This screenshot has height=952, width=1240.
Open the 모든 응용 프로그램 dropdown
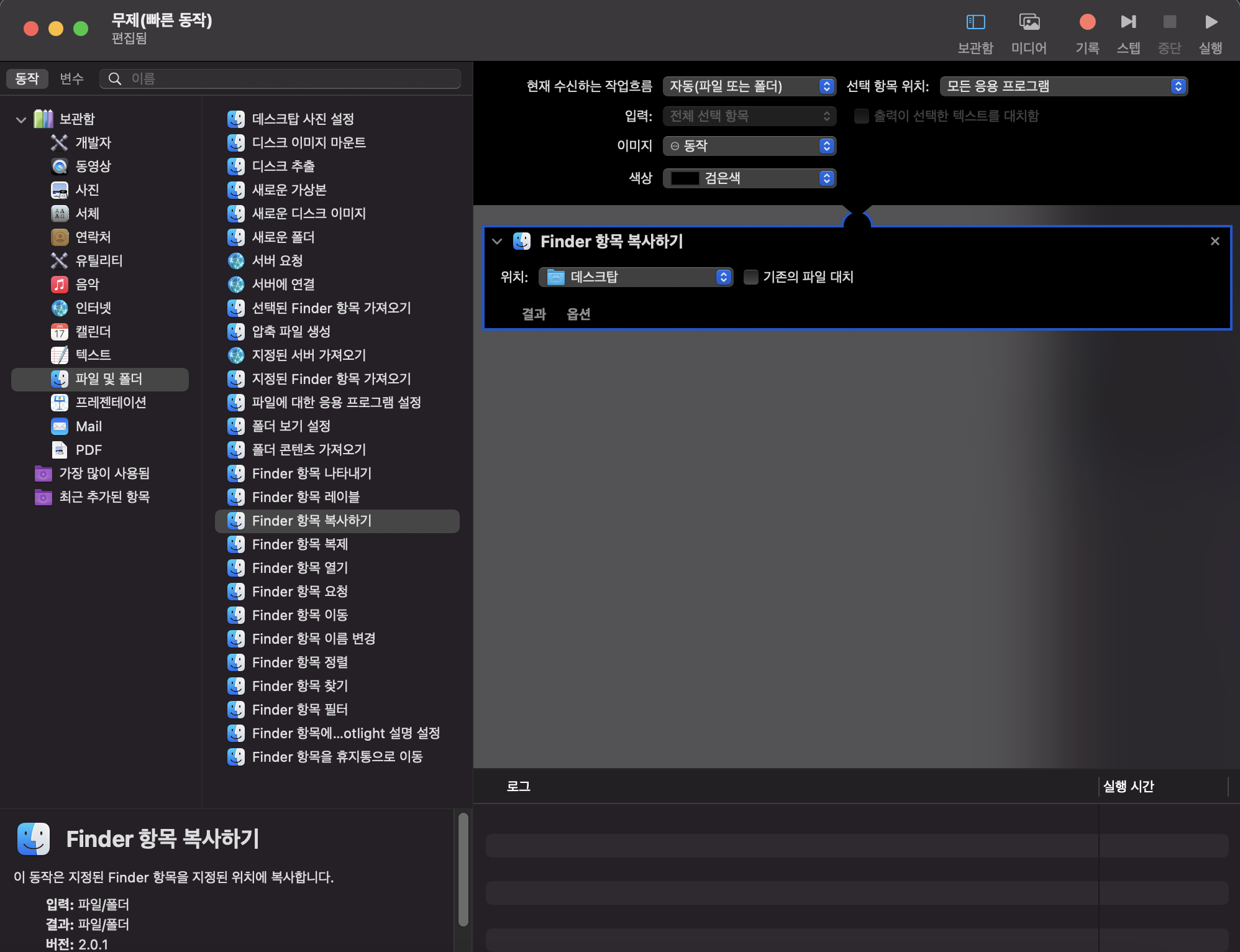[1063, 86]
